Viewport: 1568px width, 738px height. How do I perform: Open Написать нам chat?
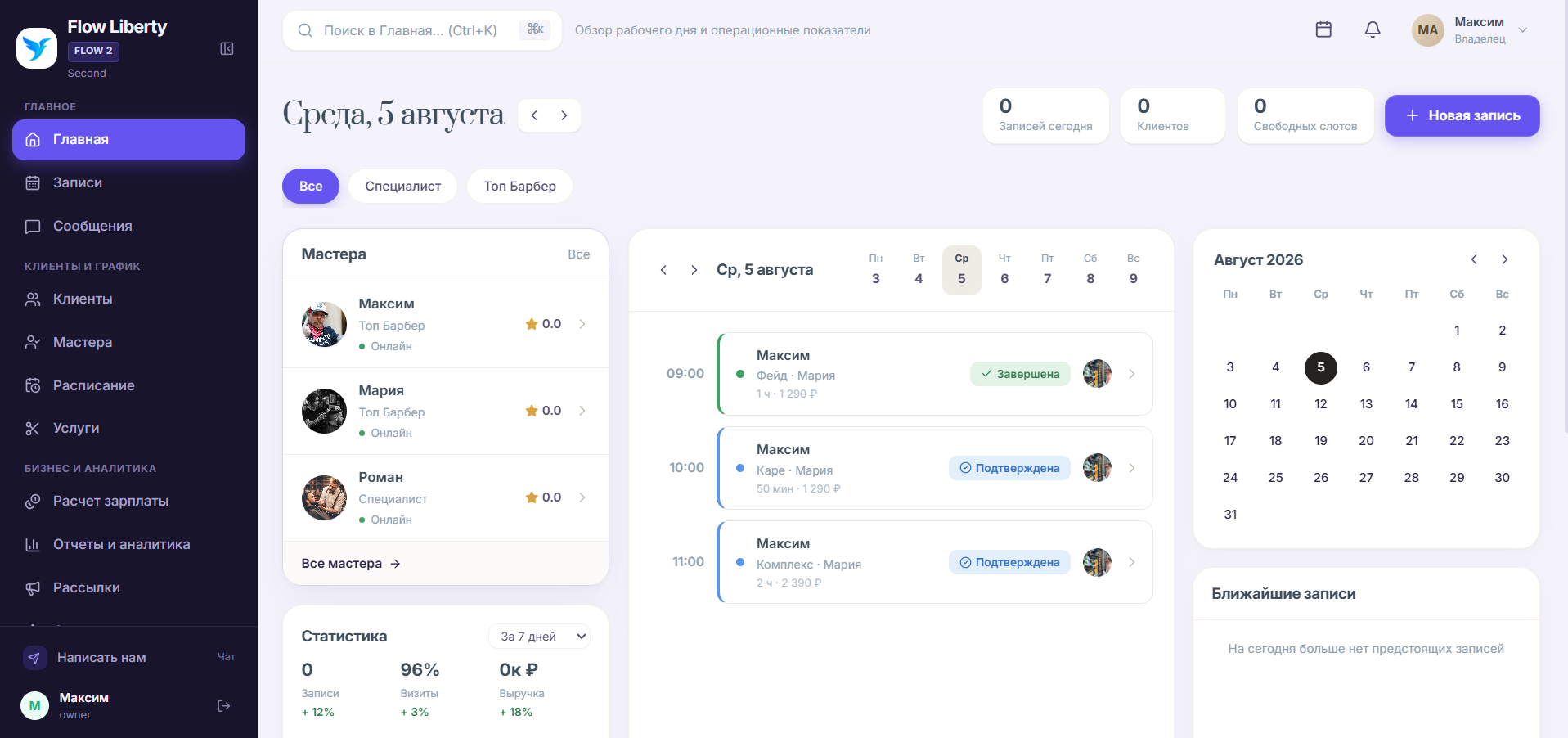click(128, 658)
